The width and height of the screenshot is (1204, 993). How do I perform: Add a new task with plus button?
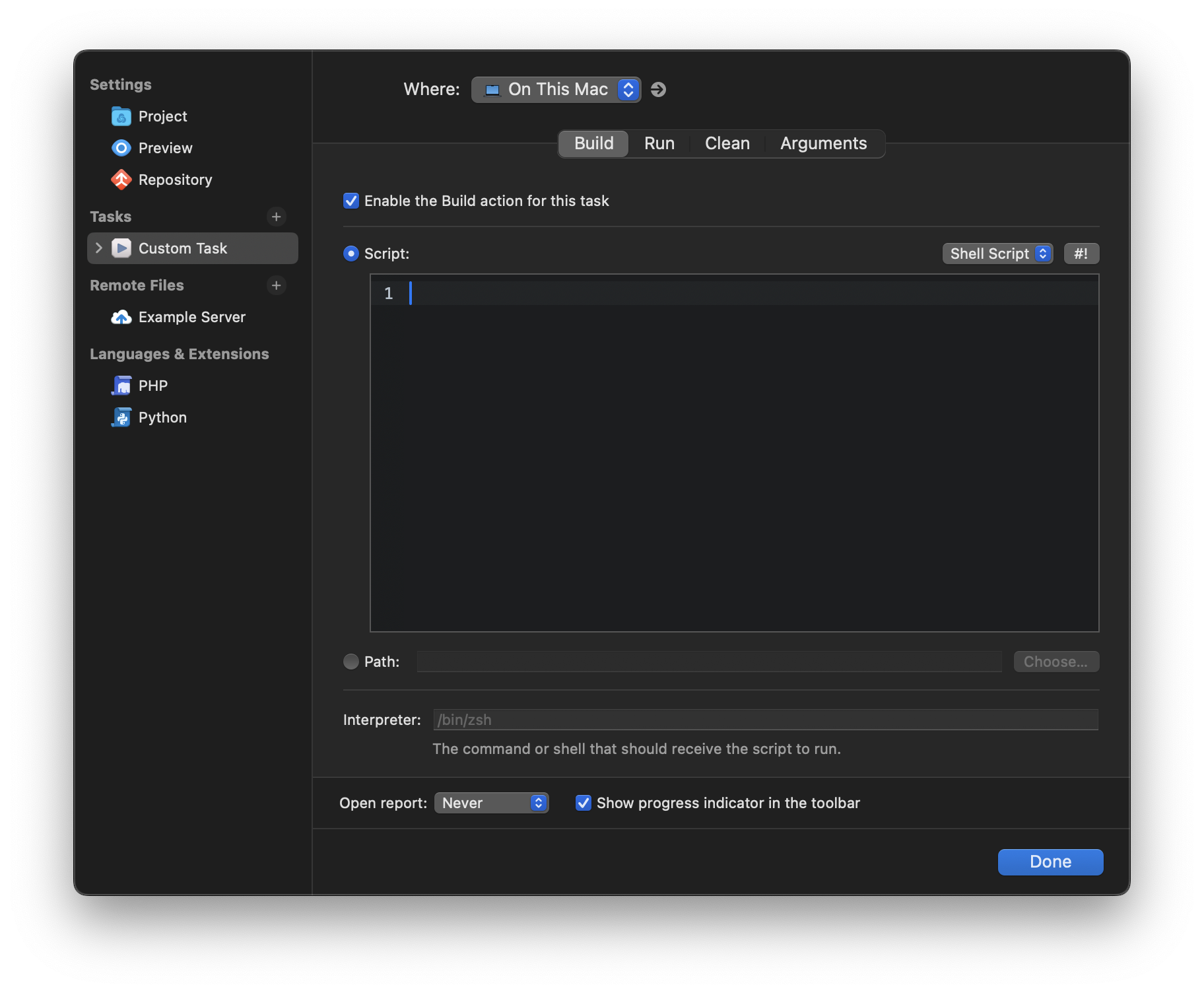pyautogui.click(x=277, y=217)
